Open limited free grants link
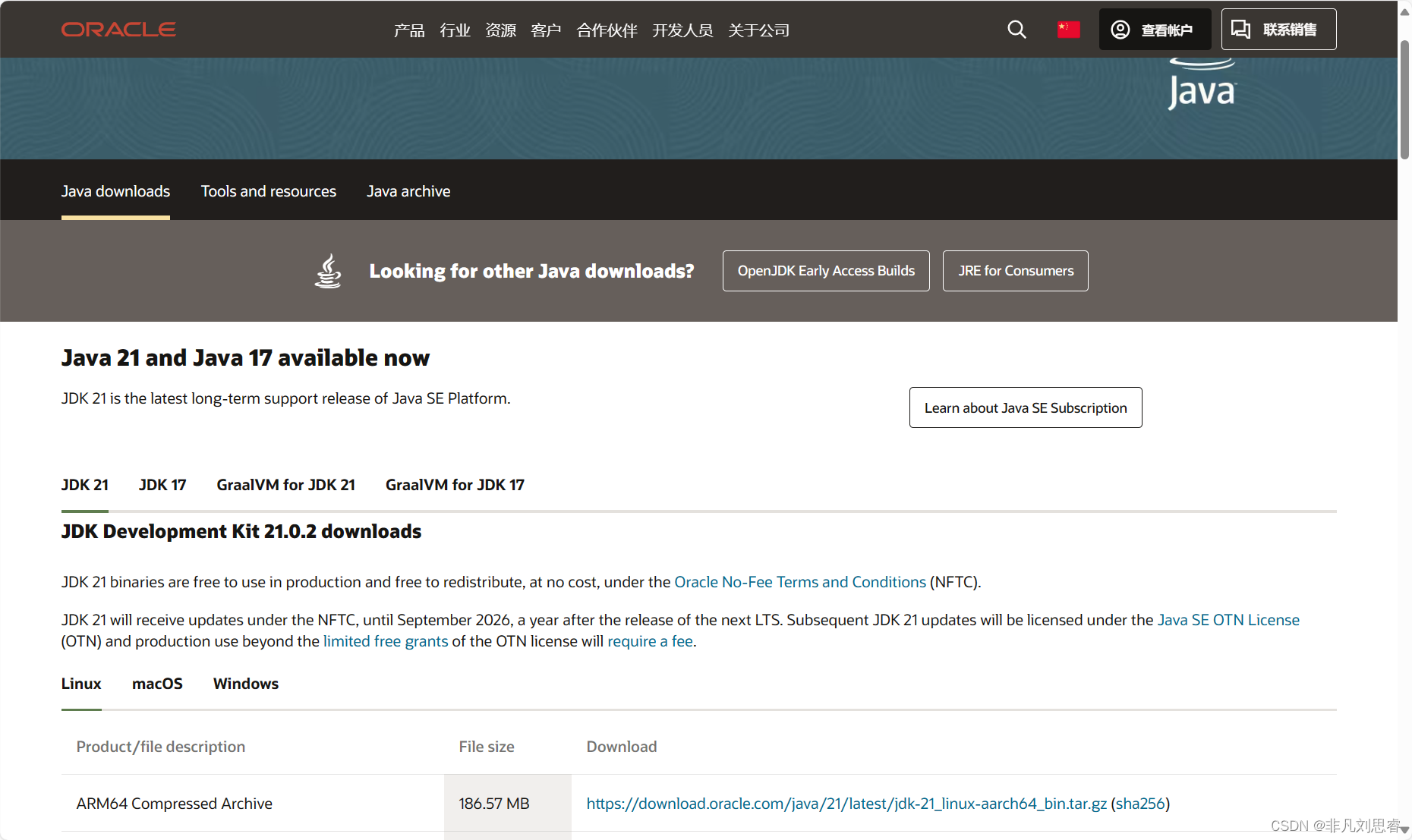 pyautogui.click(x=386, y=641)
